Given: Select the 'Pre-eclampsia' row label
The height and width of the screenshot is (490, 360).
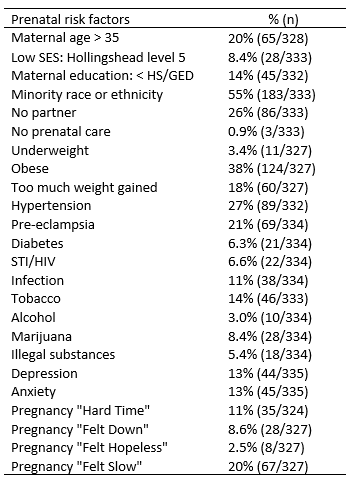Looking at the screenshot, I should click(53, 225).
